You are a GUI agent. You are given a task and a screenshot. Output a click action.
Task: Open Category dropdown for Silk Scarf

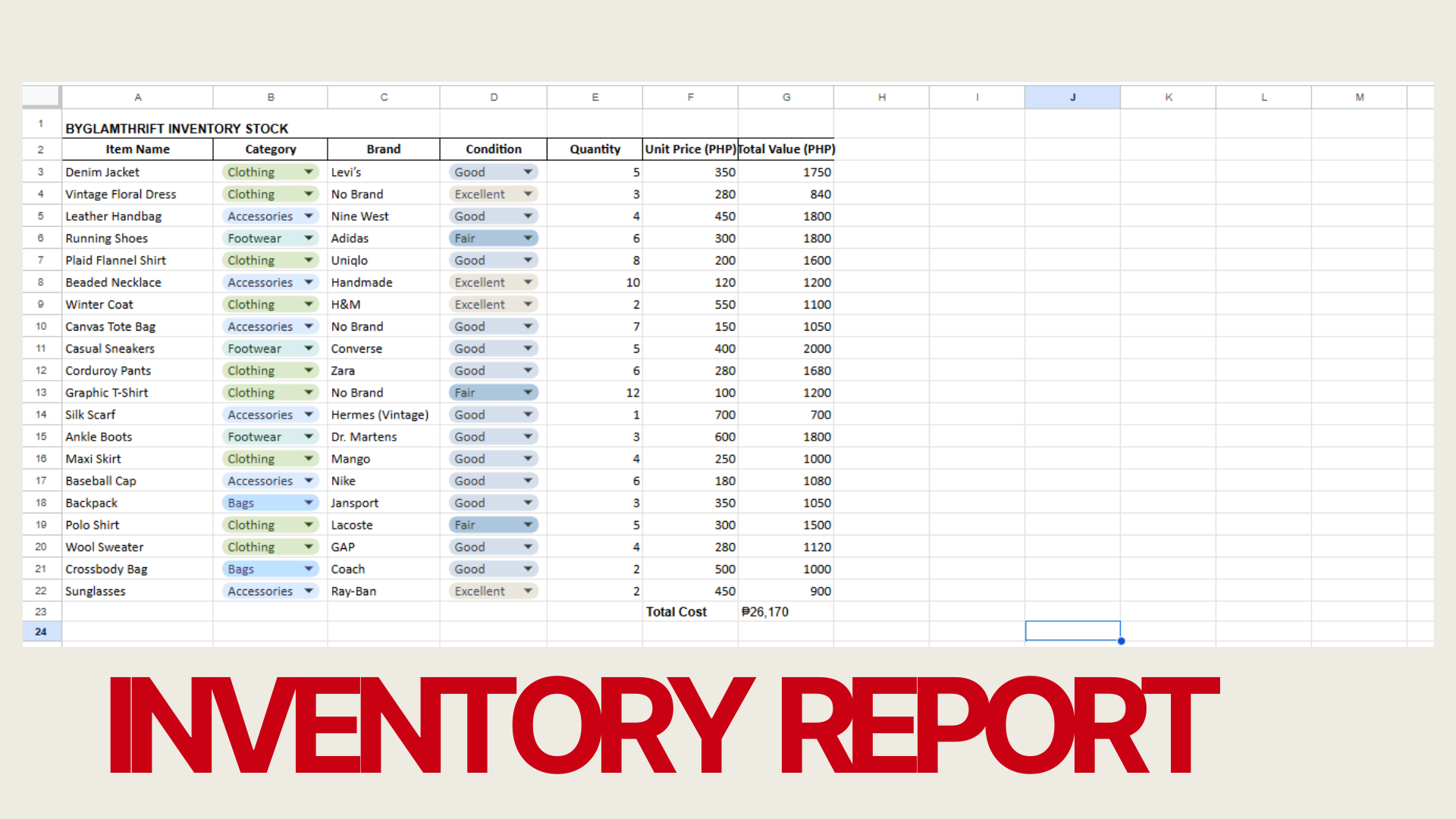coord(309,415)
